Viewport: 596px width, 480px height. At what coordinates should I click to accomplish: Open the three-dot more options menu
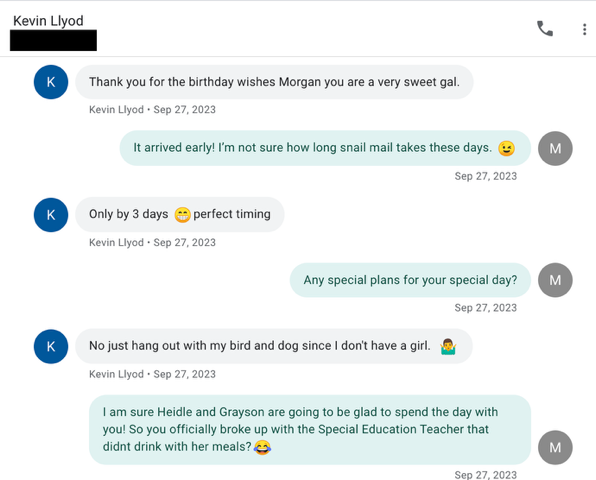pos(584,29)
